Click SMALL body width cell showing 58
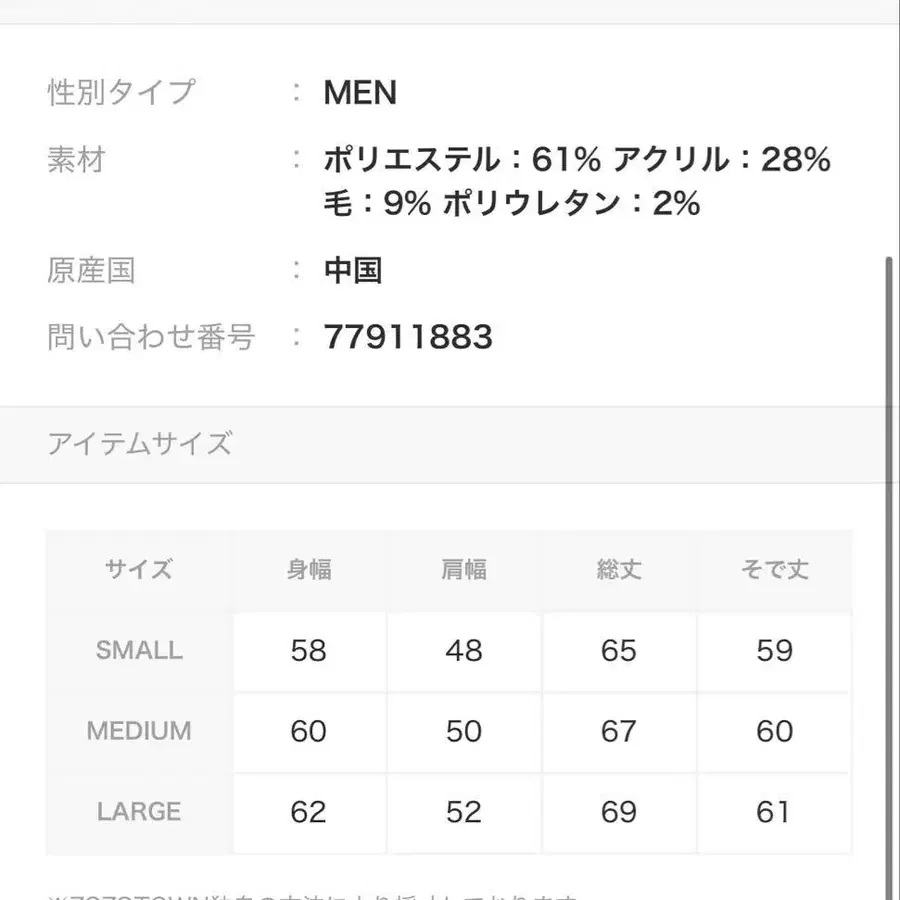 click(309, 651)
